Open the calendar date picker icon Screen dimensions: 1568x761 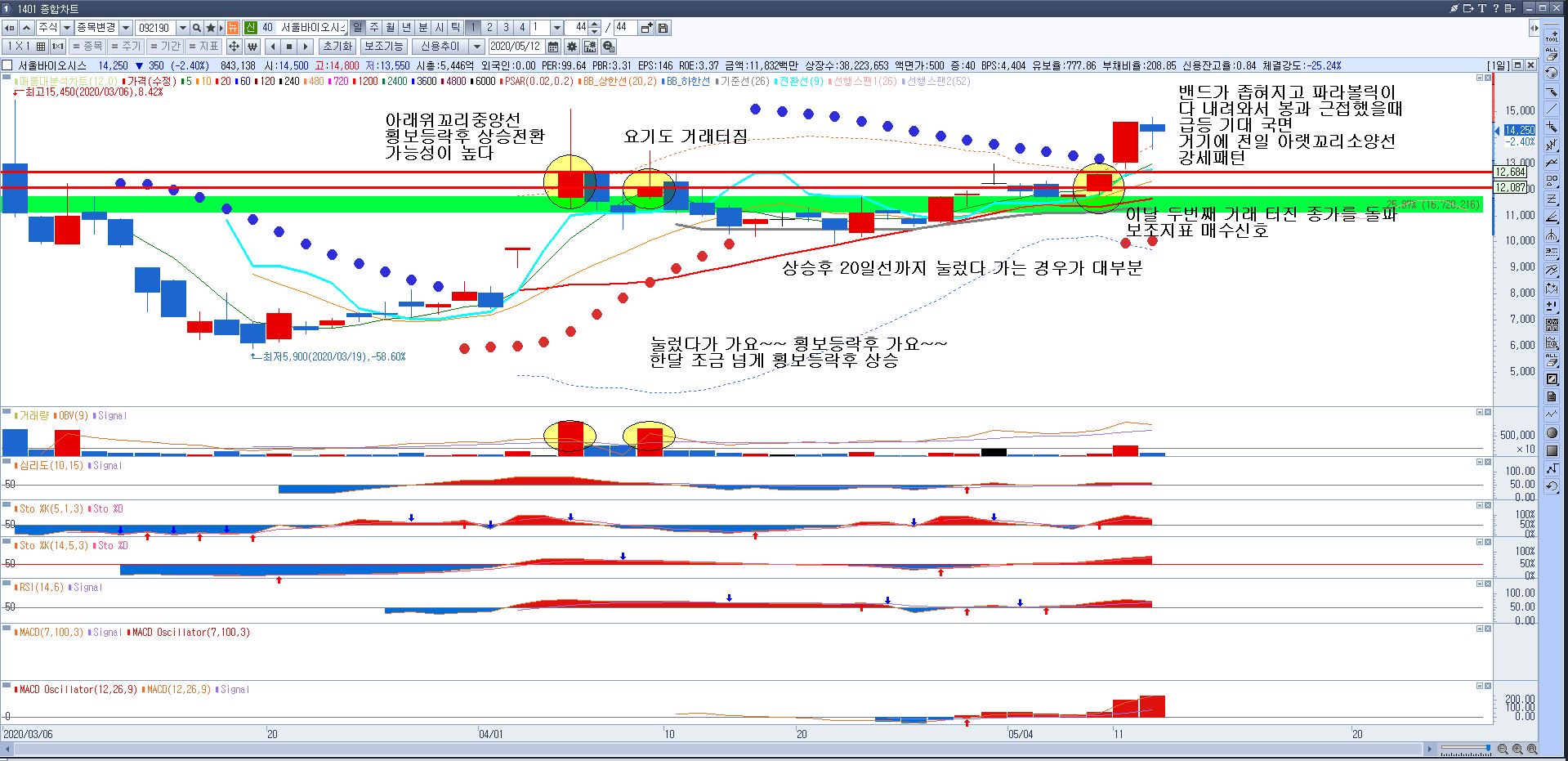(553, 47)
